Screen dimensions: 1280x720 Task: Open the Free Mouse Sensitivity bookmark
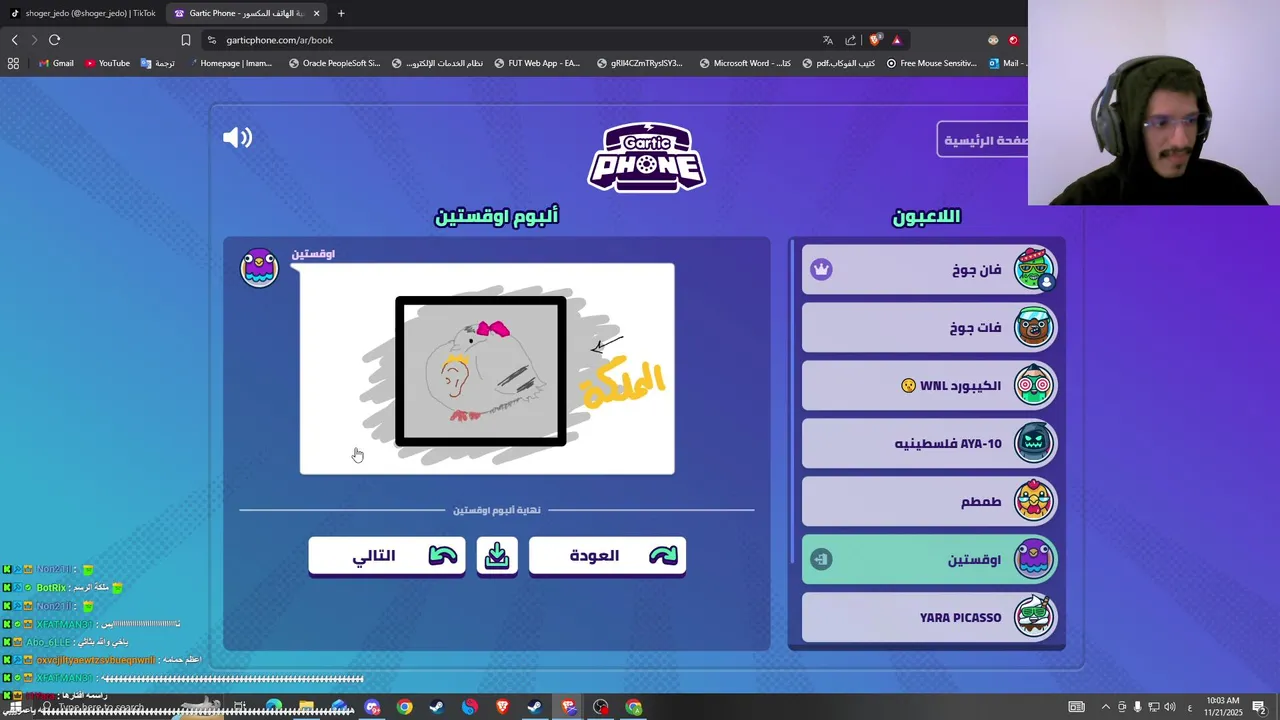pyautogui.click(x=932, y=63)
